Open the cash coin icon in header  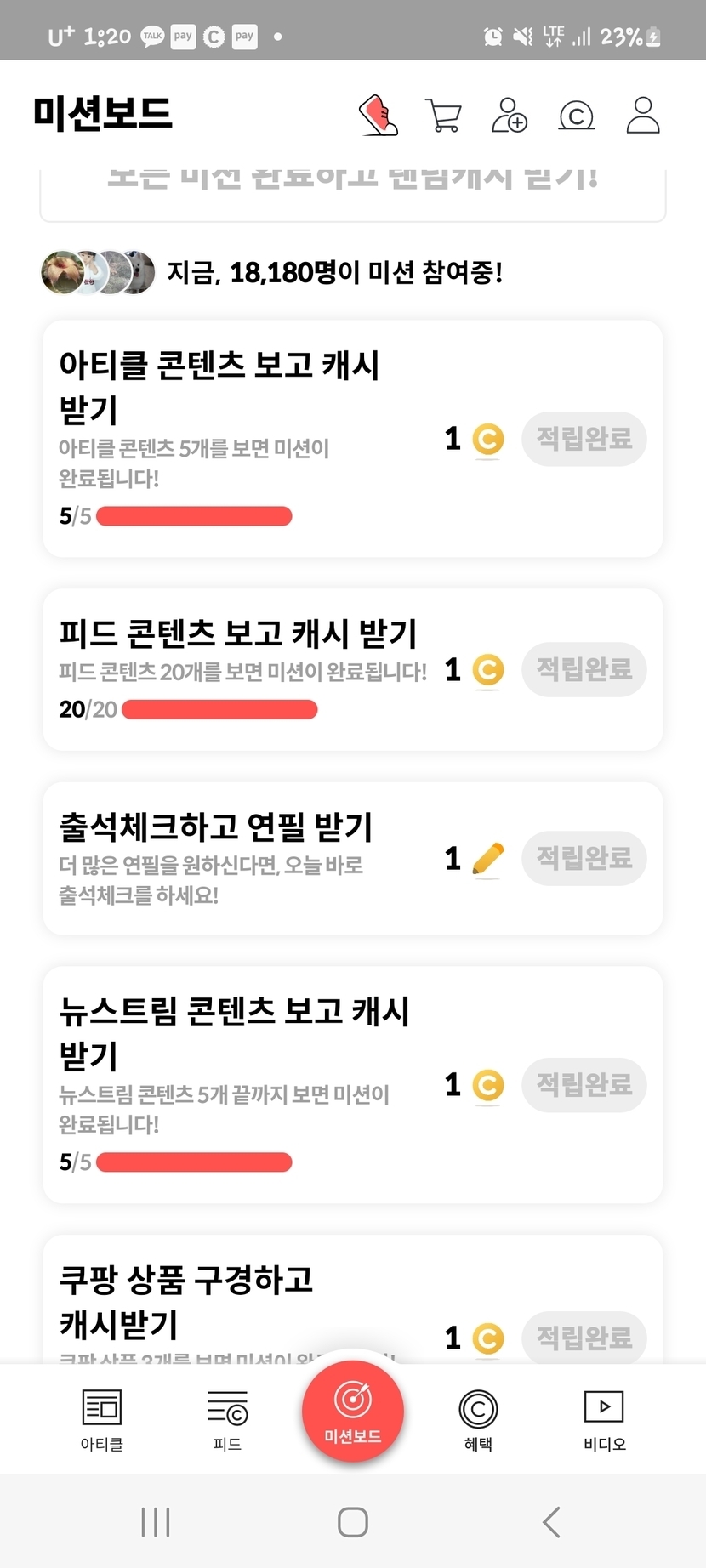(576, 116)
